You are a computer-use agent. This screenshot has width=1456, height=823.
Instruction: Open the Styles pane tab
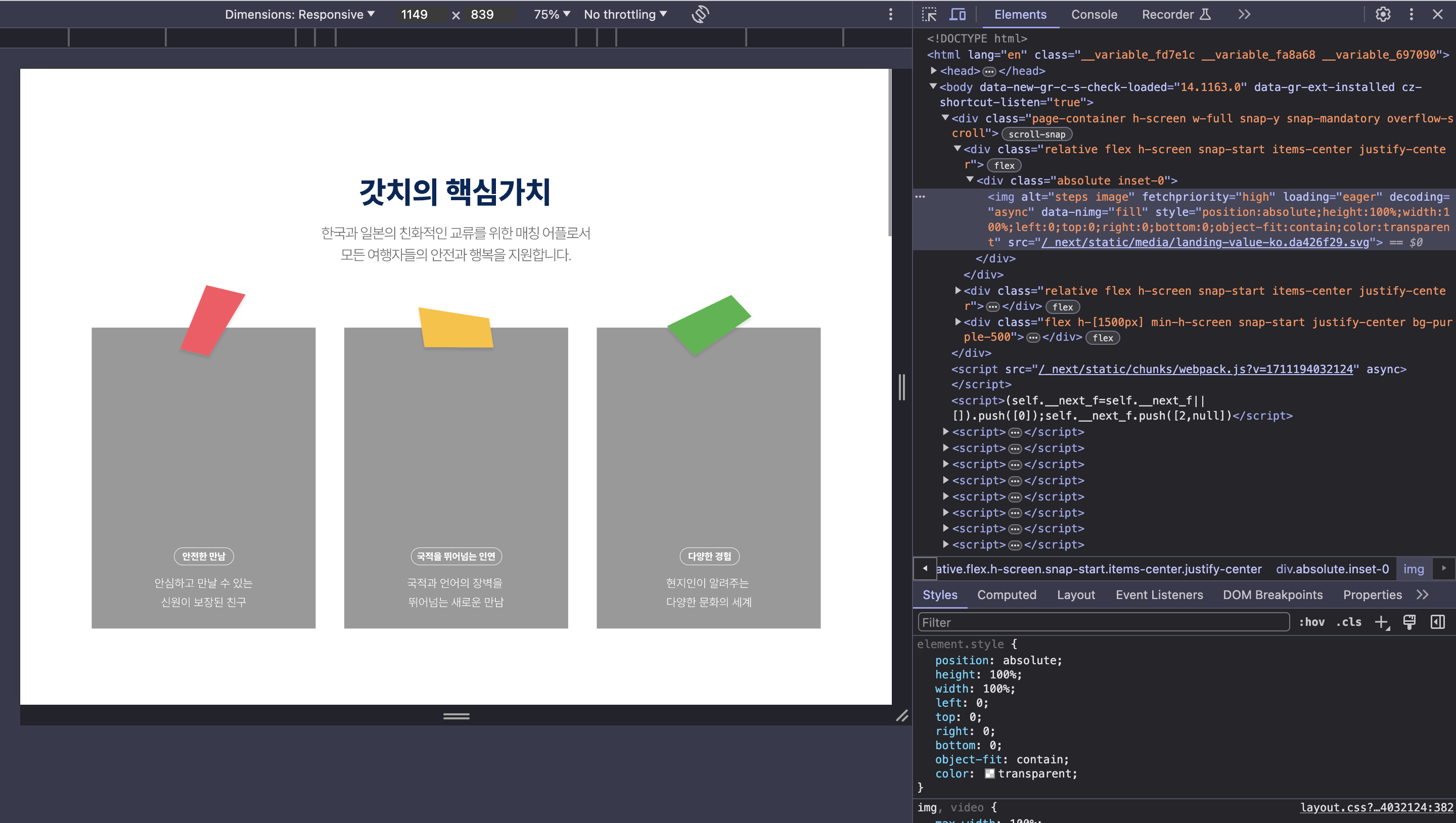939,595
